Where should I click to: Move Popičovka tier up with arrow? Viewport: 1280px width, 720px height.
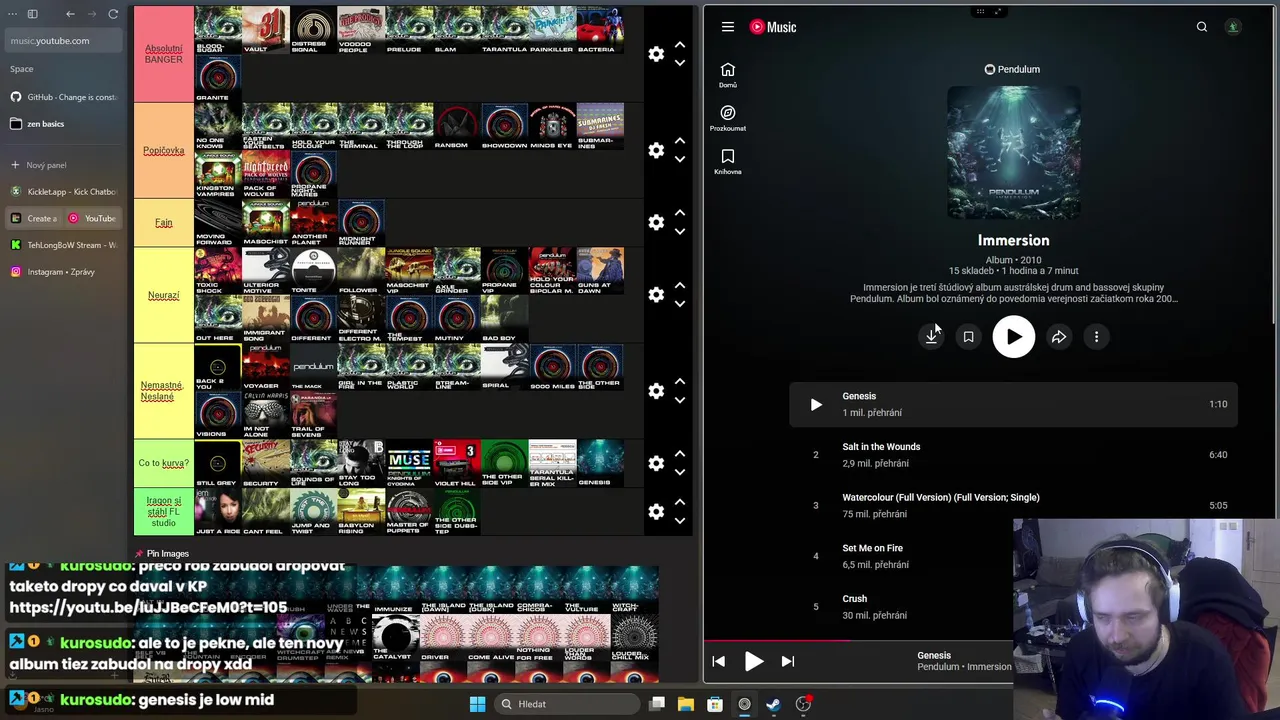point(680,141)
